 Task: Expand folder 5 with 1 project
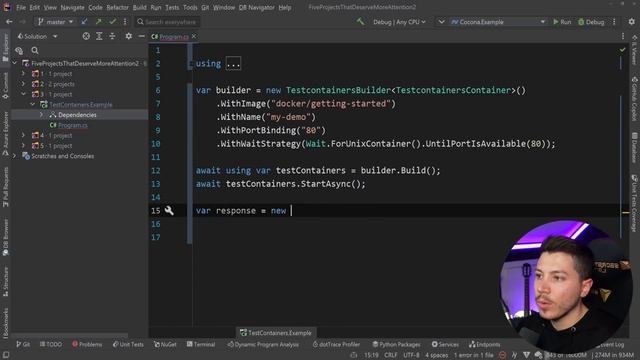pos(23,145)
